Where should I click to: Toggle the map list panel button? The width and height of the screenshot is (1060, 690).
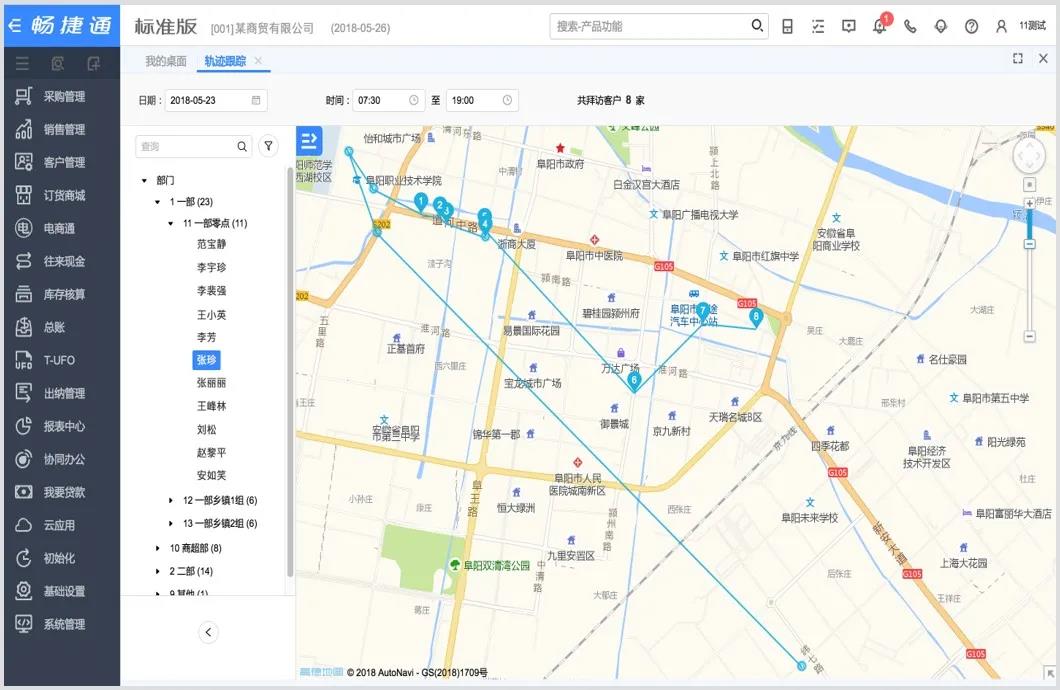309,141
